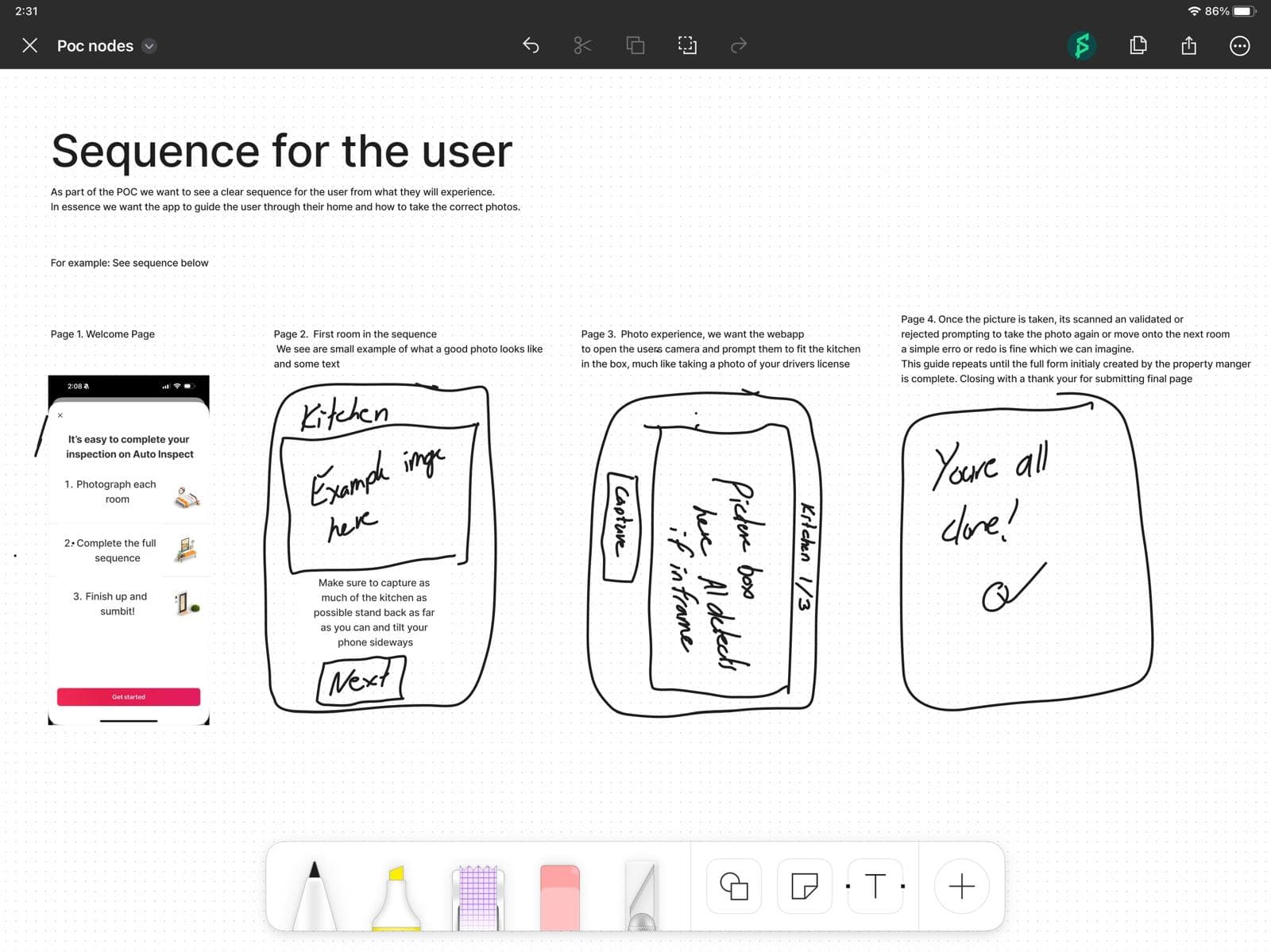Share the board via share icon
The image size is (1271, 952).
pyautogui.click(x=1188, y=45)
